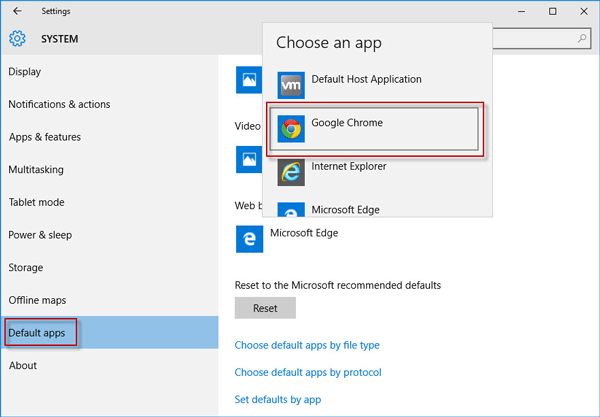This screenshot has height=417, width=600.
Task: Open Set defaults by app link
Action: pyautogui.click(x=278, y=399)
